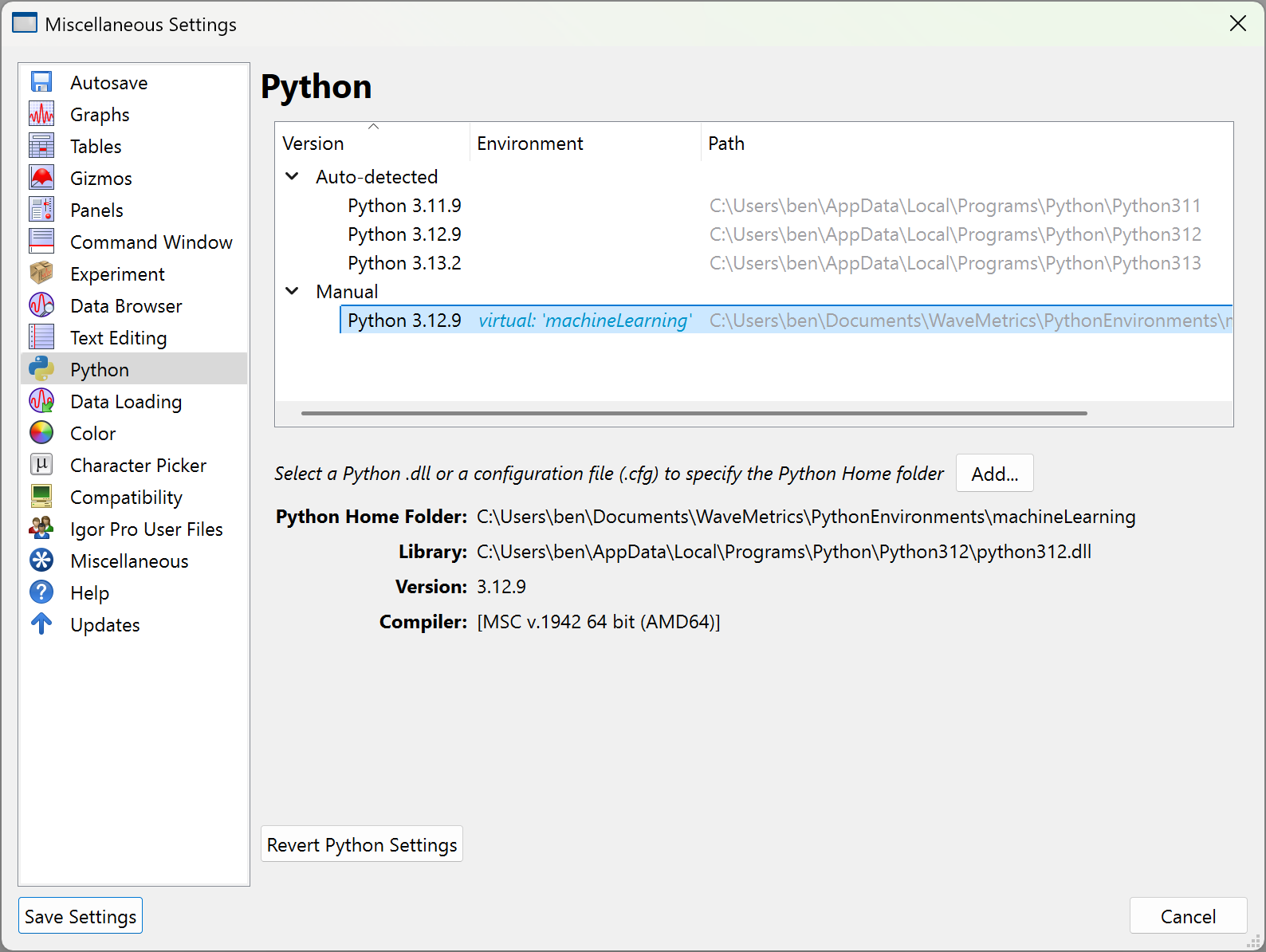Click Revert Python Settings button

(x=362, y=844)
